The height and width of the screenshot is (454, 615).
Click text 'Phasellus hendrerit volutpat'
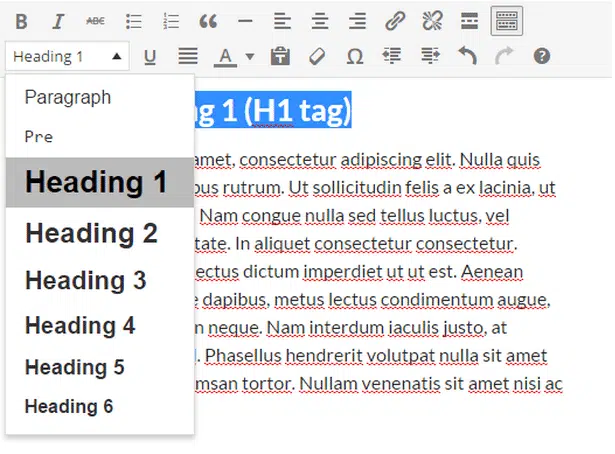(x=320, y=356)
